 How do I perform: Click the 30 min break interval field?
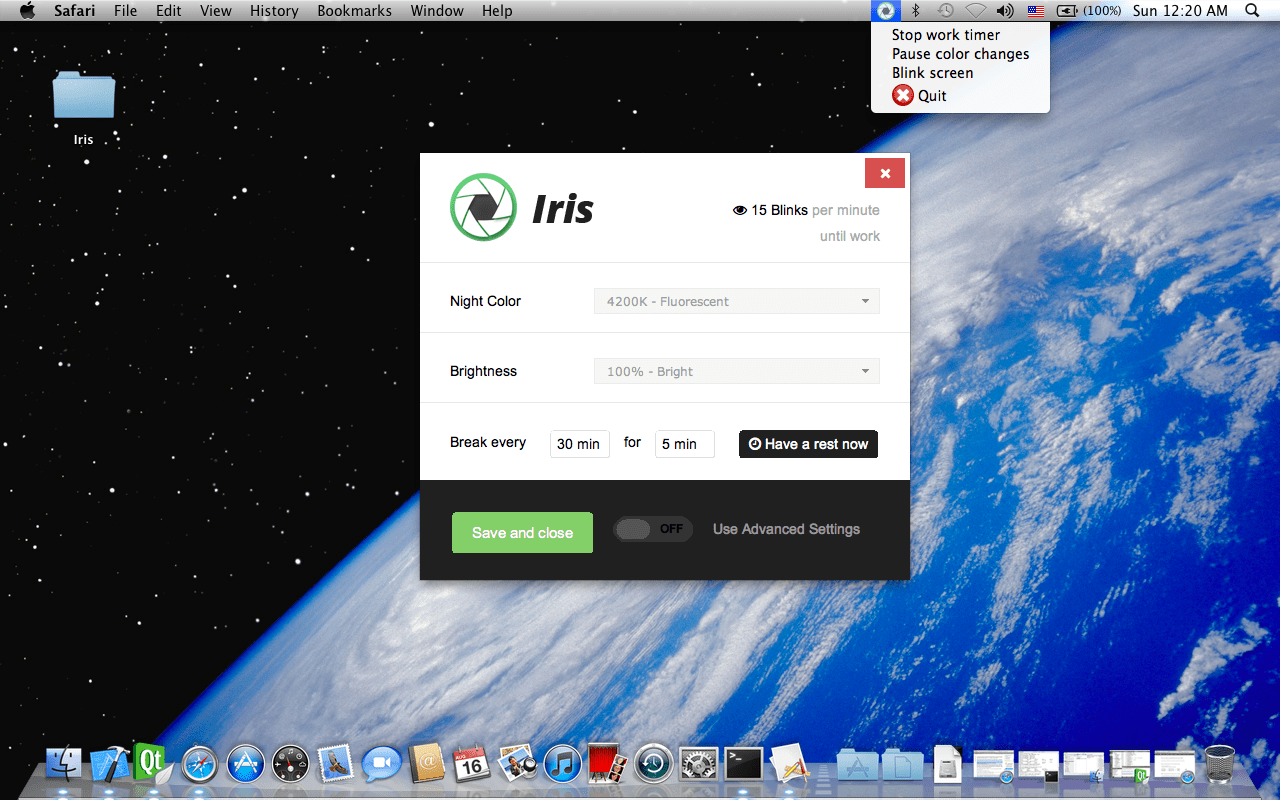pyautogui.click(x=579, y=443)
